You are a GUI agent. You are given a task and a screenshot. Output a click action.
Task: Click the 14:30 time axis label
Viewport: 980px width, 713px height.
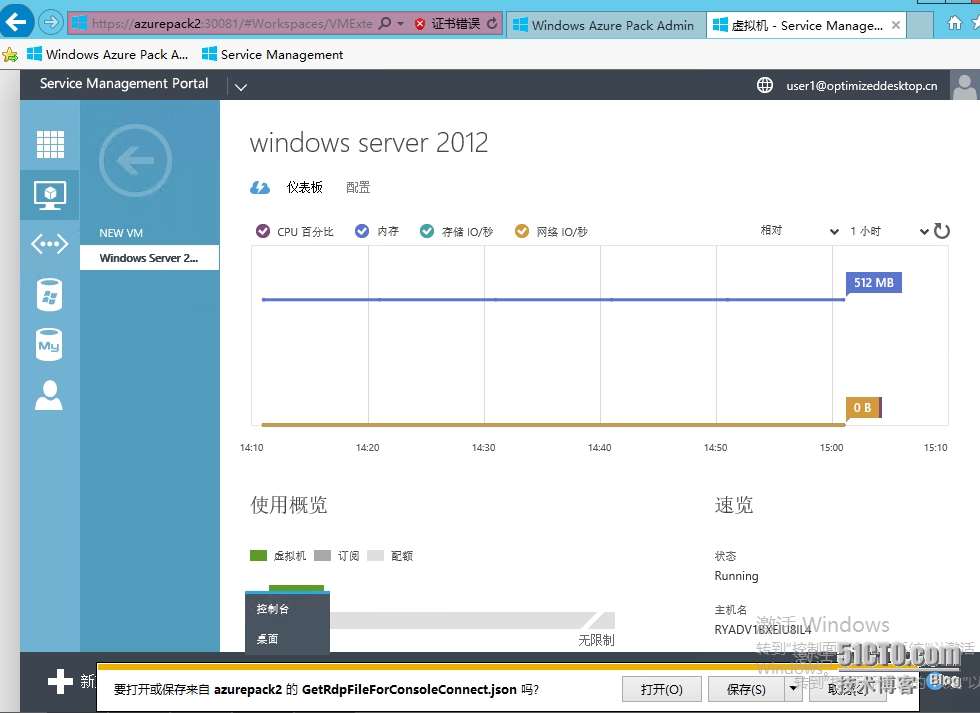[x=483, y=447]
